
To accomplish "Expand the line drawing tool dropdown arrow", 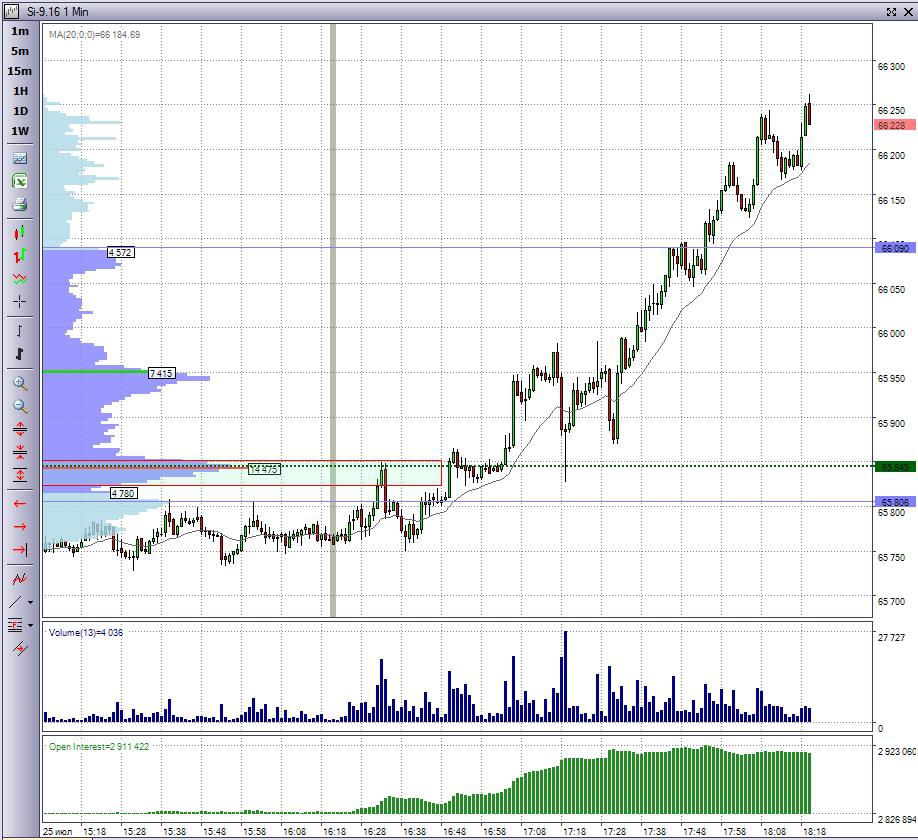I will [30, 602].
